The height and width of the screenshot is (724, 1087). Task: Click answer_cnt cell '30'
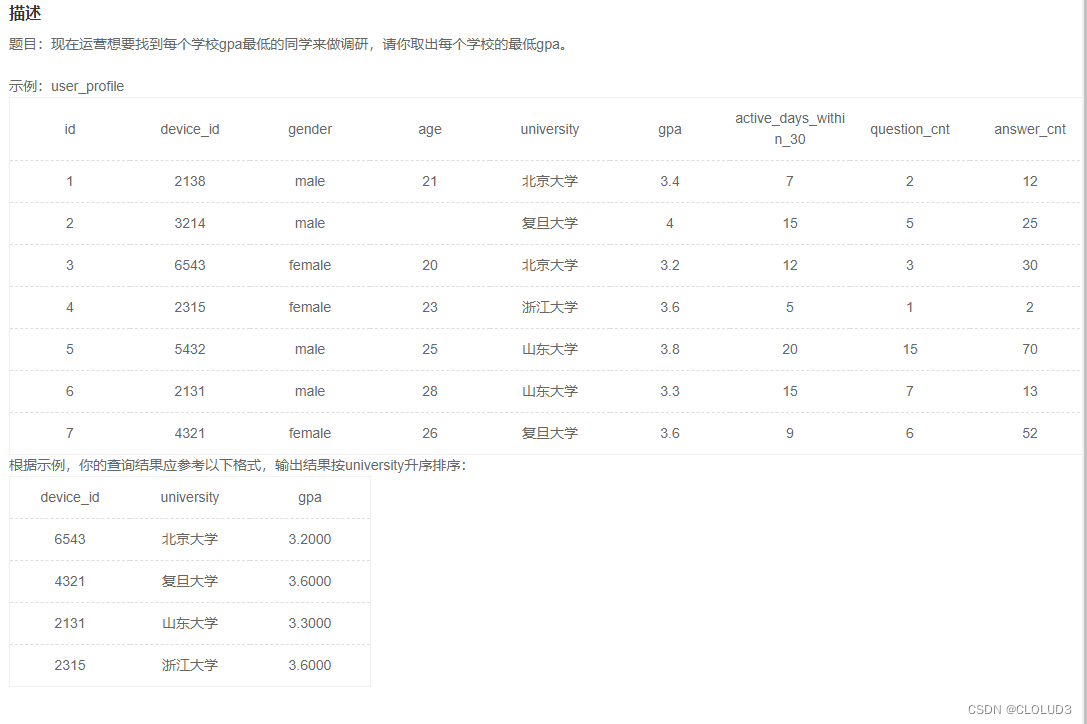click(1029, 266)
